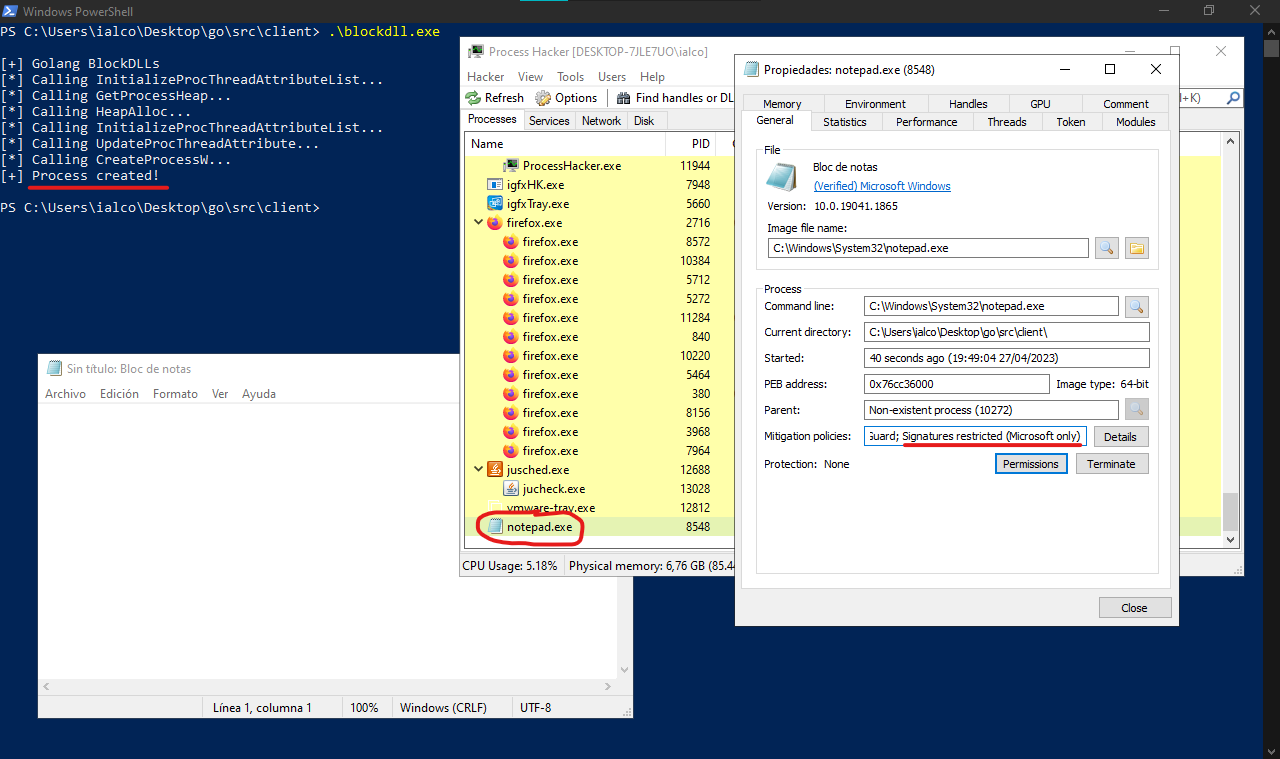Switch to GPU tab in properties dialog
Screen dimensions: 1280x759
[x=1040, y=104]
